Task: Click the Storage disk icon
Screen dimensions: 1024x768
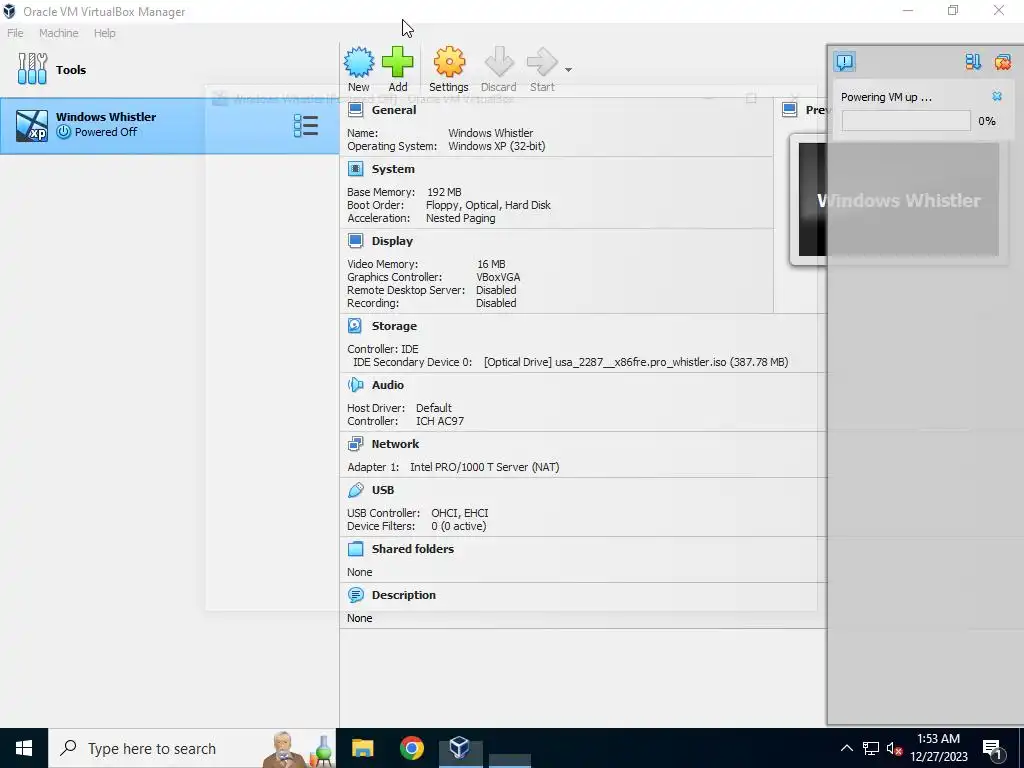Action: 355,326
